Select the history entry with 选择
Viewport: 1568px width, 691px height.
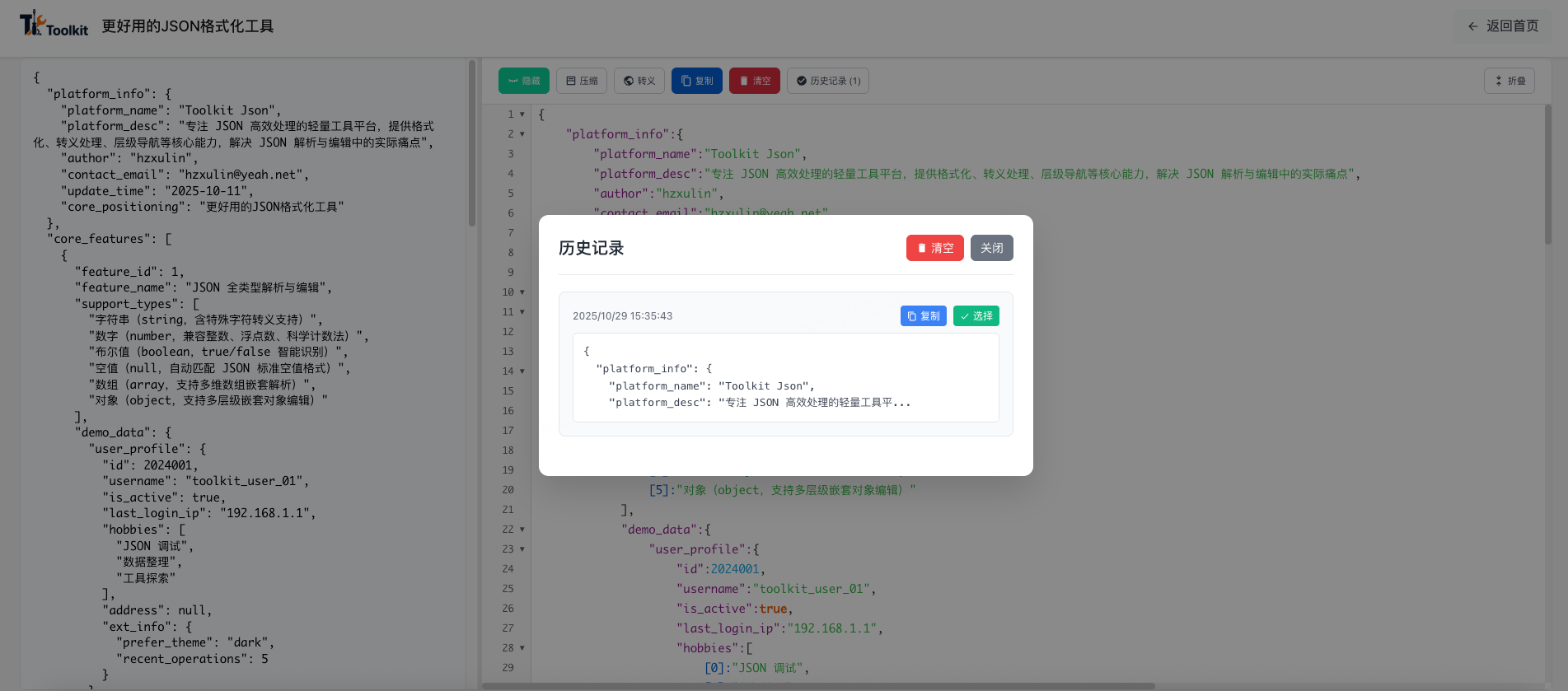(x=976, y=316)
